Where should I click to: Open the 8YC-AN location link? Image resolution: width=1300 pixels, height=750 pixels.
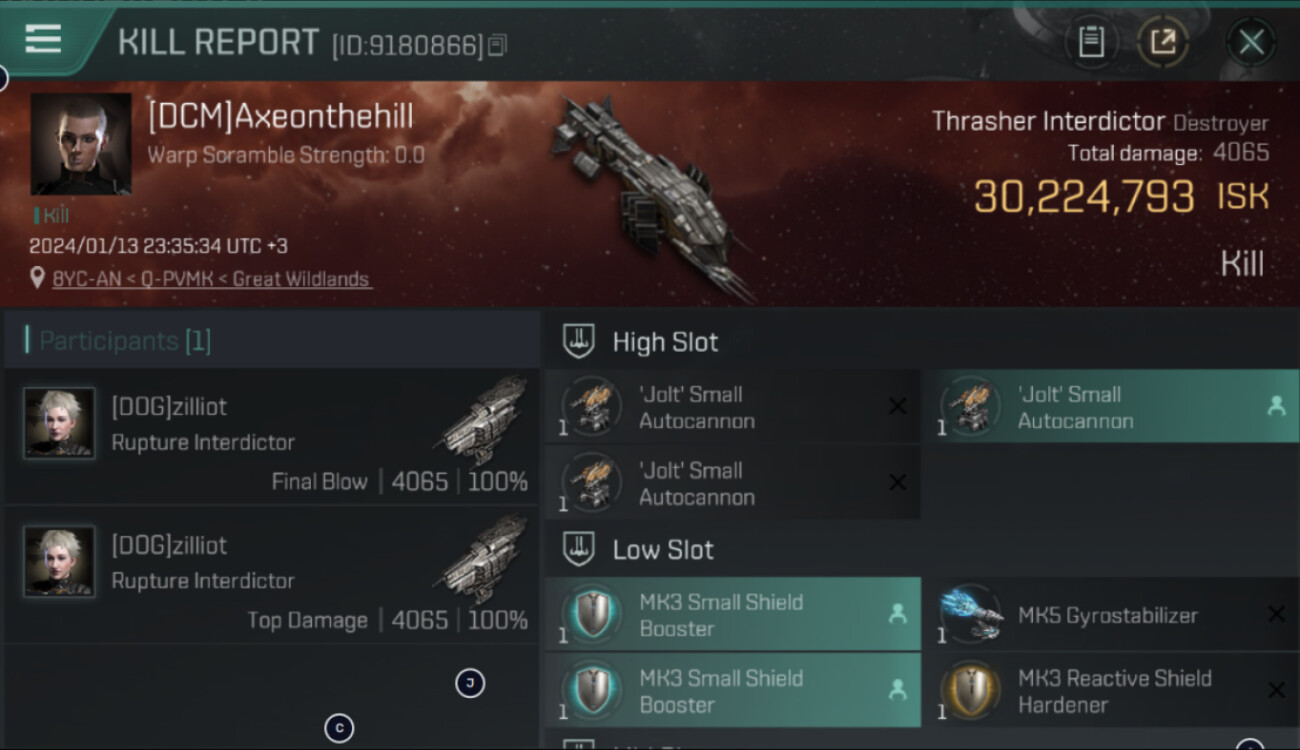click(x=211, y=279)
